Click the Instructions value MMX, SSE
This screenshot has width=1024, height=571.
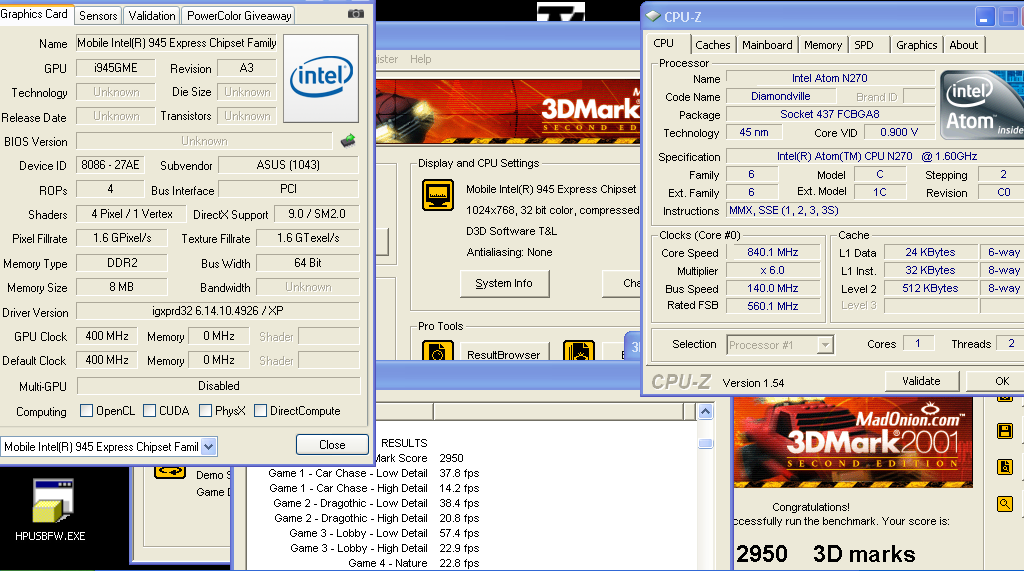[x=876, y=210]
